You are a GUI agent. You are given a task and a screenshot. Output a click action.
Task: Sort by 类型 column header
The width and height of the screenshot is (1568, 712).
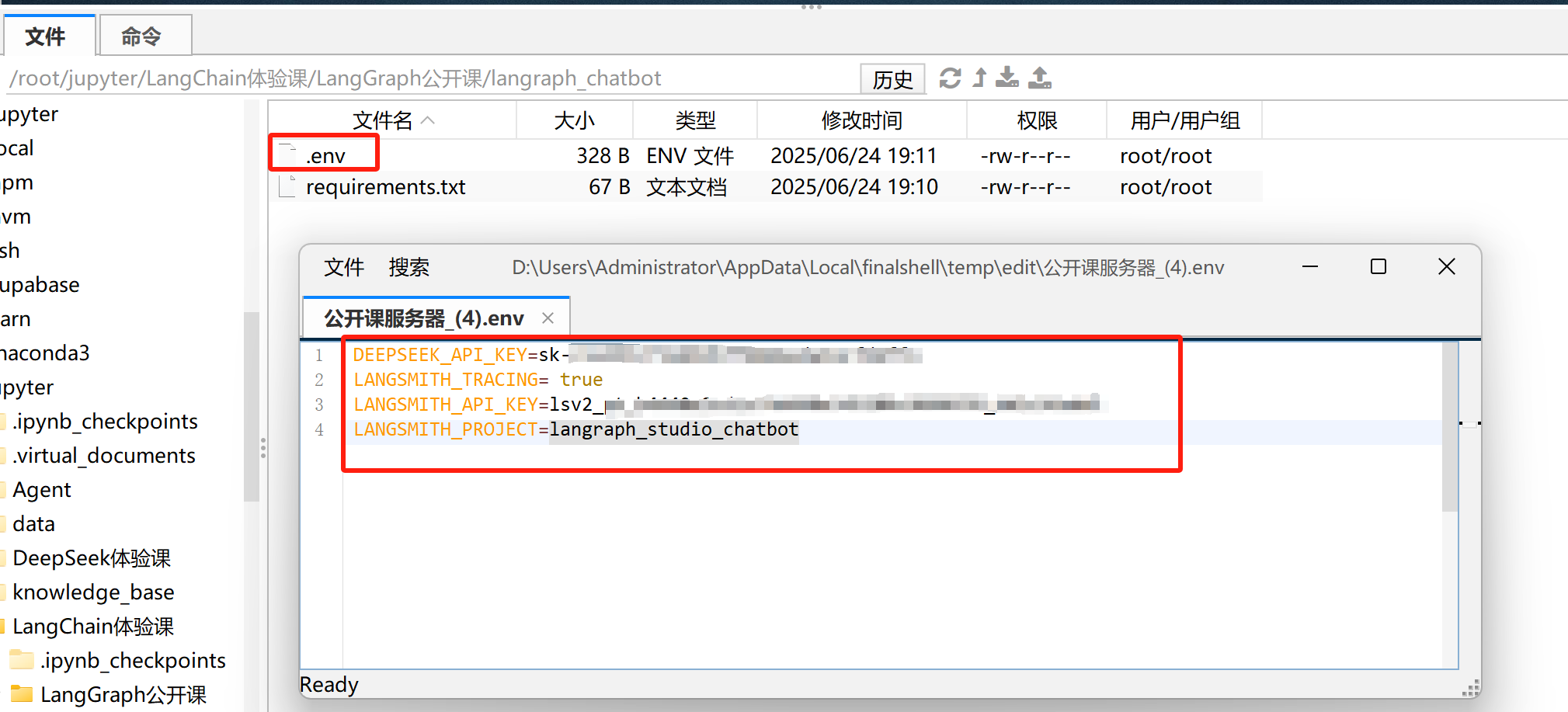(695, 120)
